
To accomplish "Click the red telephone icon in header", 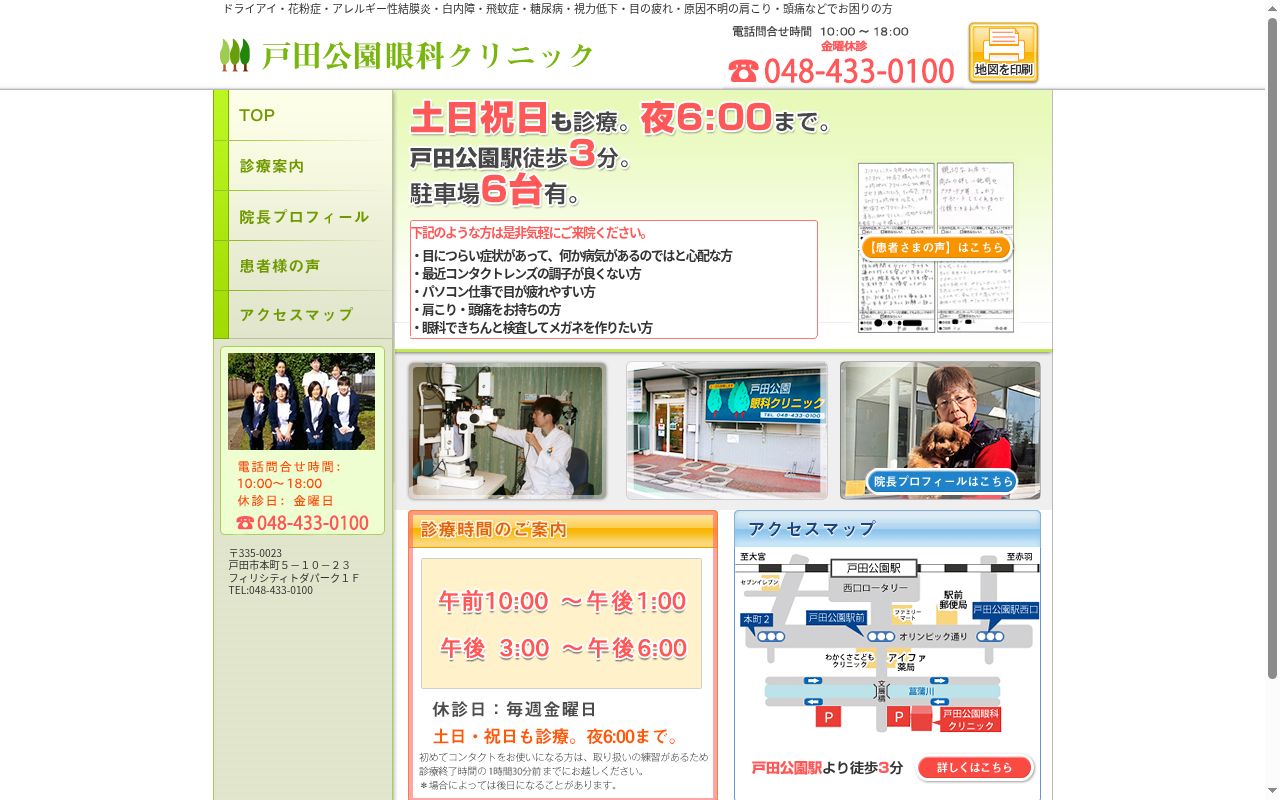I will pyautogui.click(x=743, y=71).
